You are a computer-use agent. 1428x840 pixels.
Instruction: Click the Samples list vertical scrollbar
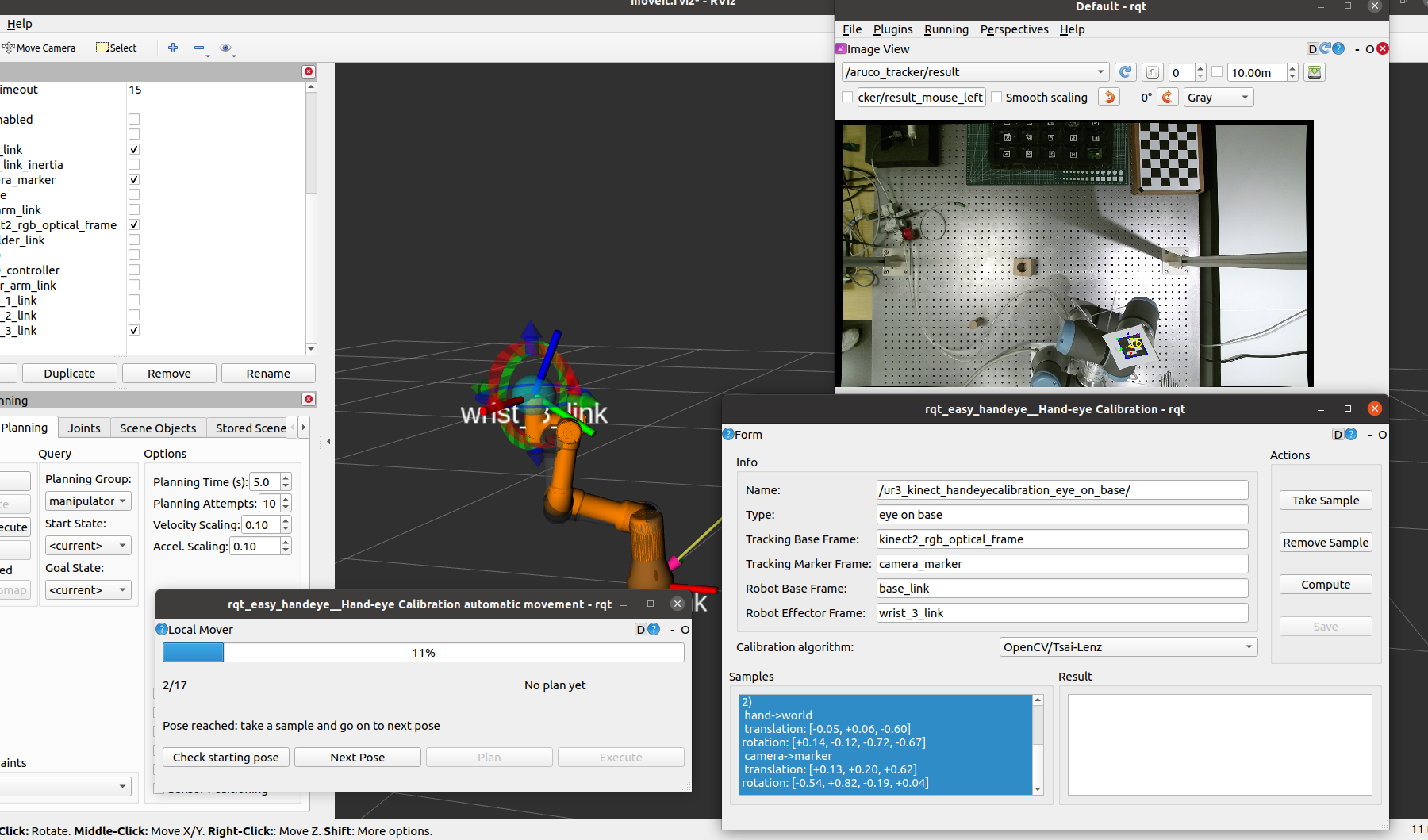coord(1038,745)
